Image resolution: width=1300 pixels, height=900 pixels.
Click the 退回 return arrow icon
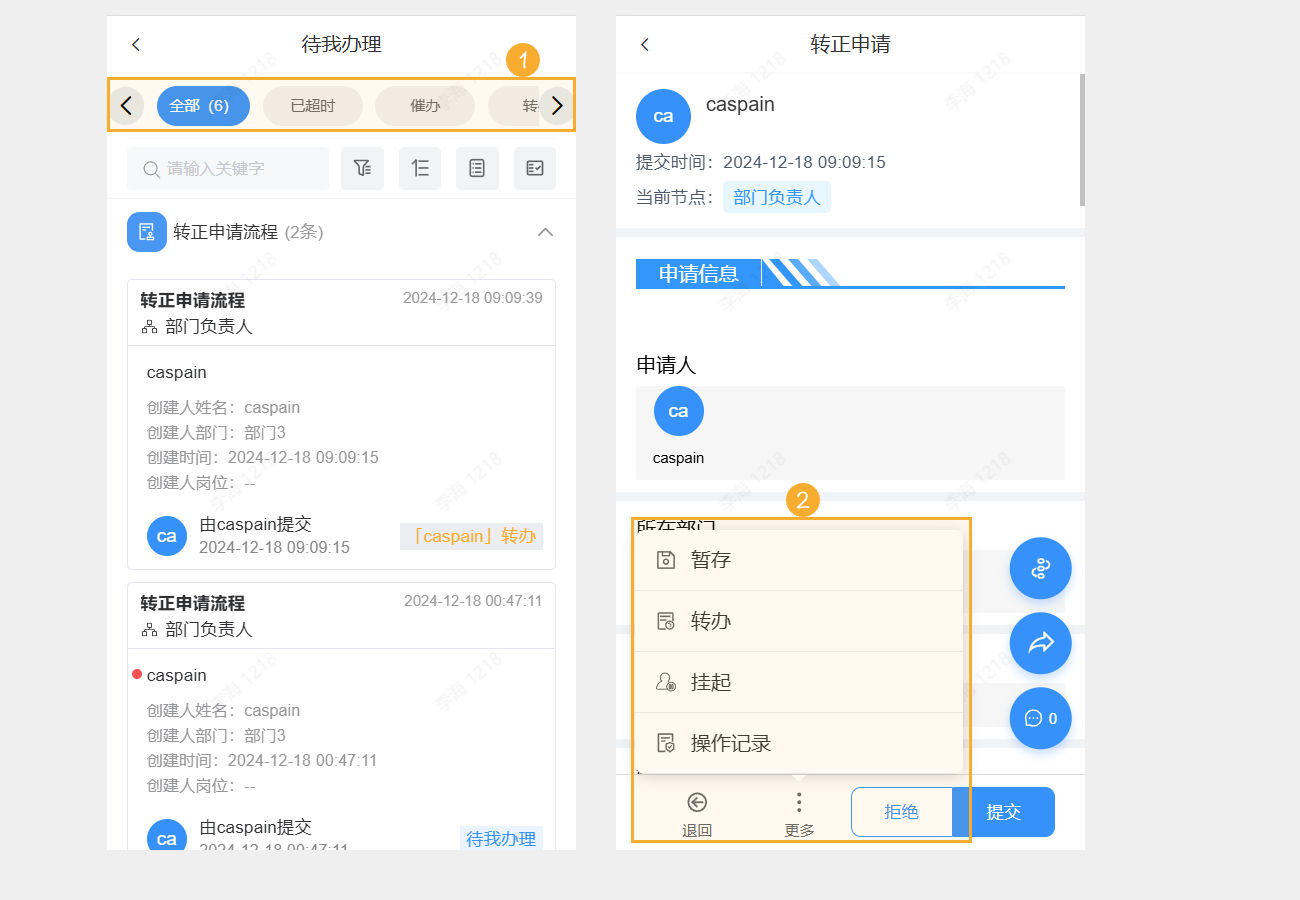click(x=697, y=811)
